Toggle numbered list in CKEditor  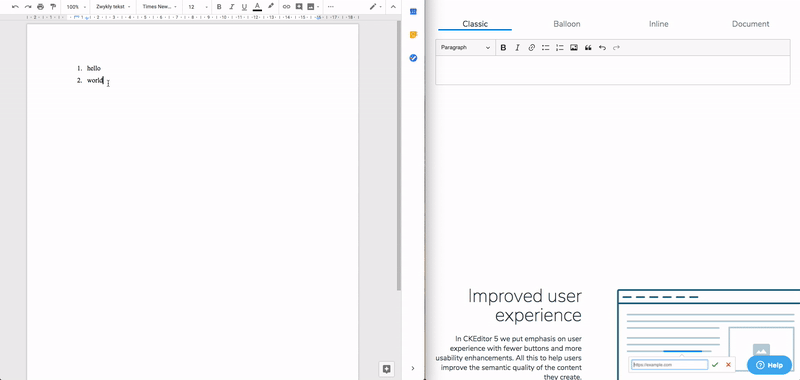tap(560, 47)
